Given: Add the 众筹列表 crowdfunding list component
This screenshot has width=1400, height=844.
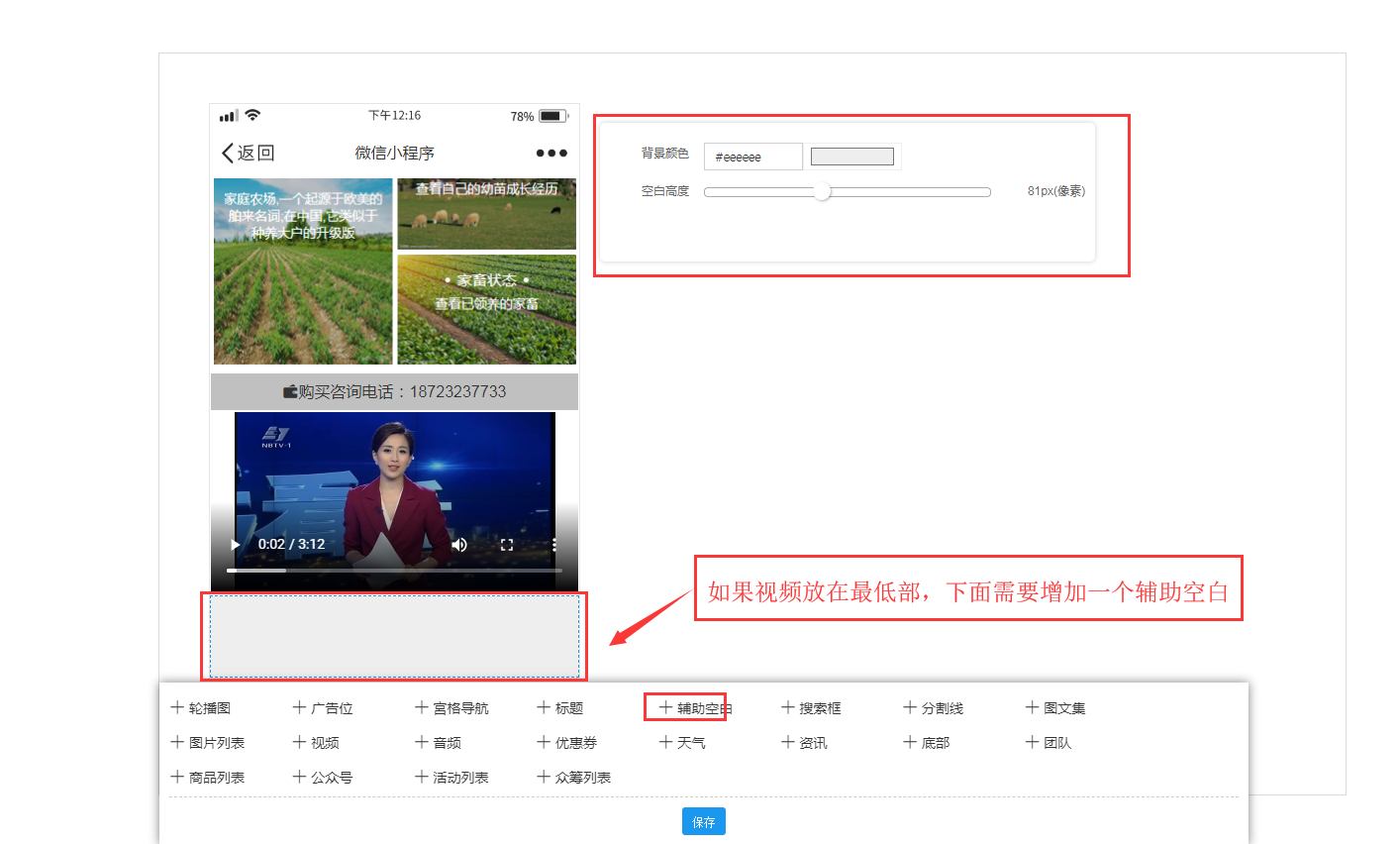Looking at the screenshot, I should pos(574,778).
